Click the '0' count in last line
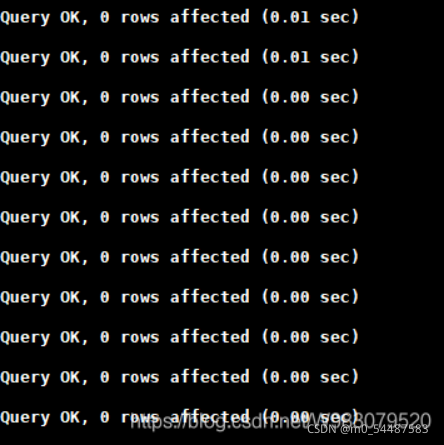The width and height of the screenshot is (444, 445). coord(105,417)
